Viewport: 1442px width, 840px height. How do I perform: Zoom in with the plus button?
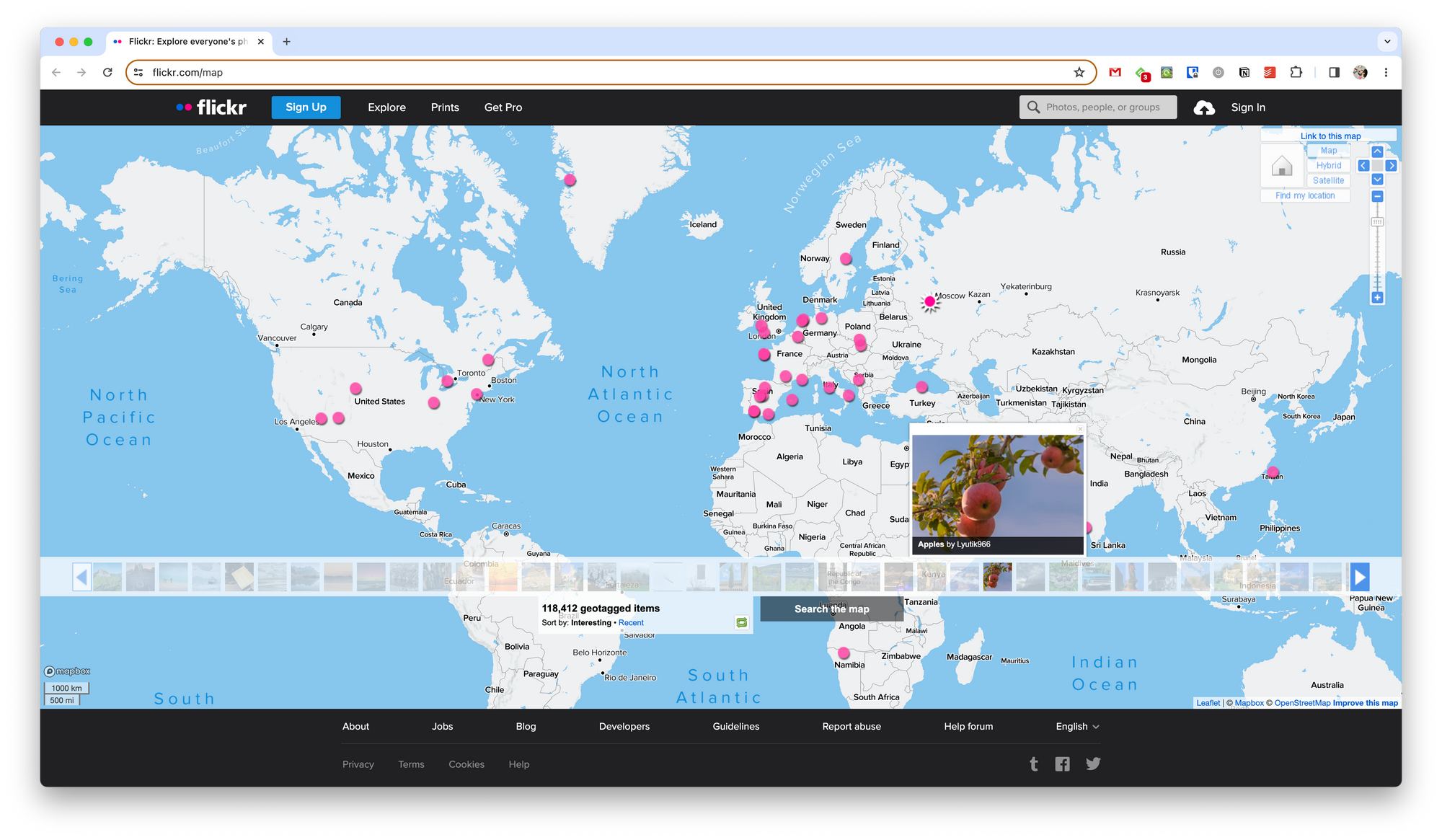[1377, 297]
